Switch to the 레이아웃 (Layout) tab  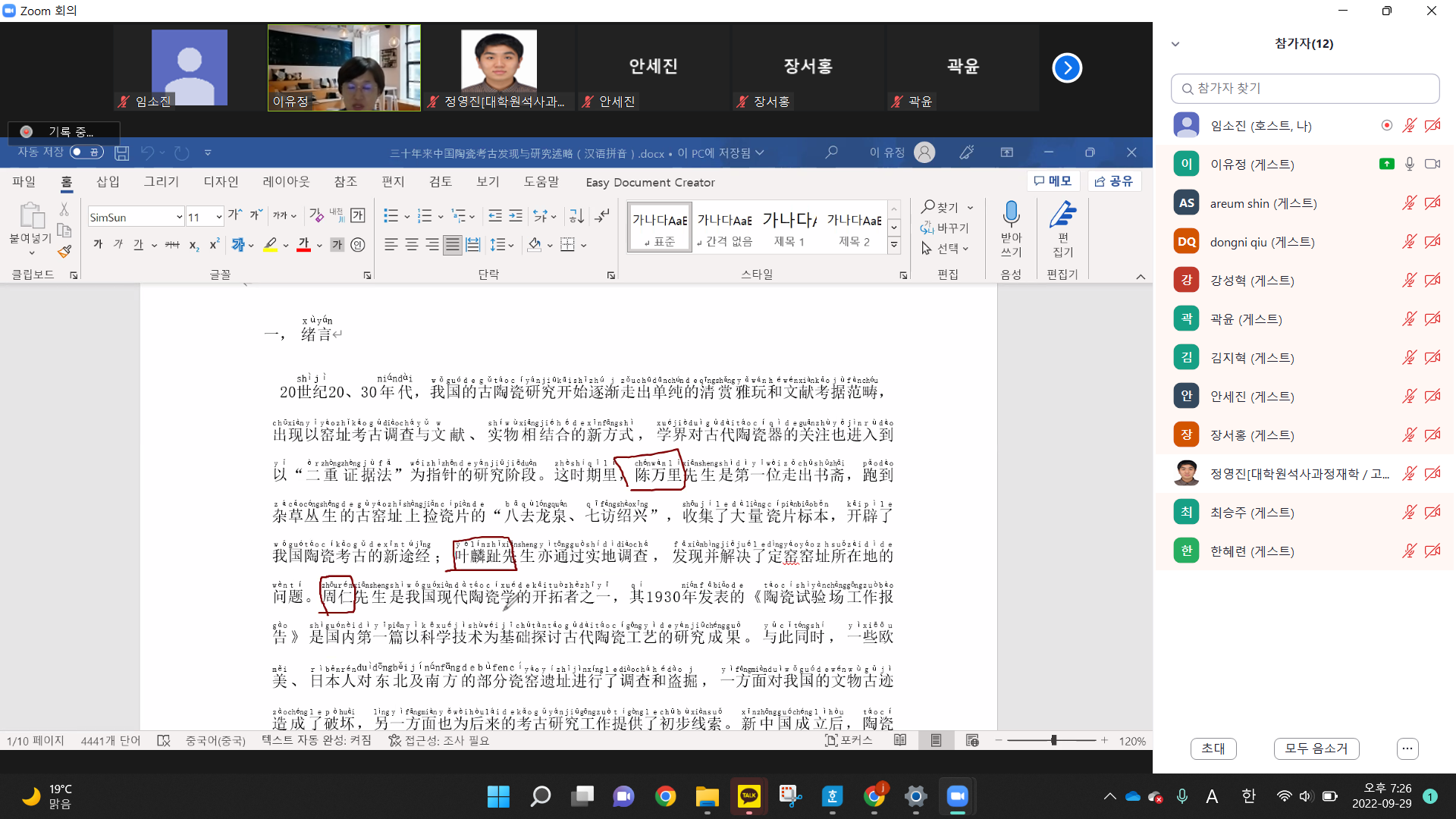pyautogui.click(x=286, y=182)
